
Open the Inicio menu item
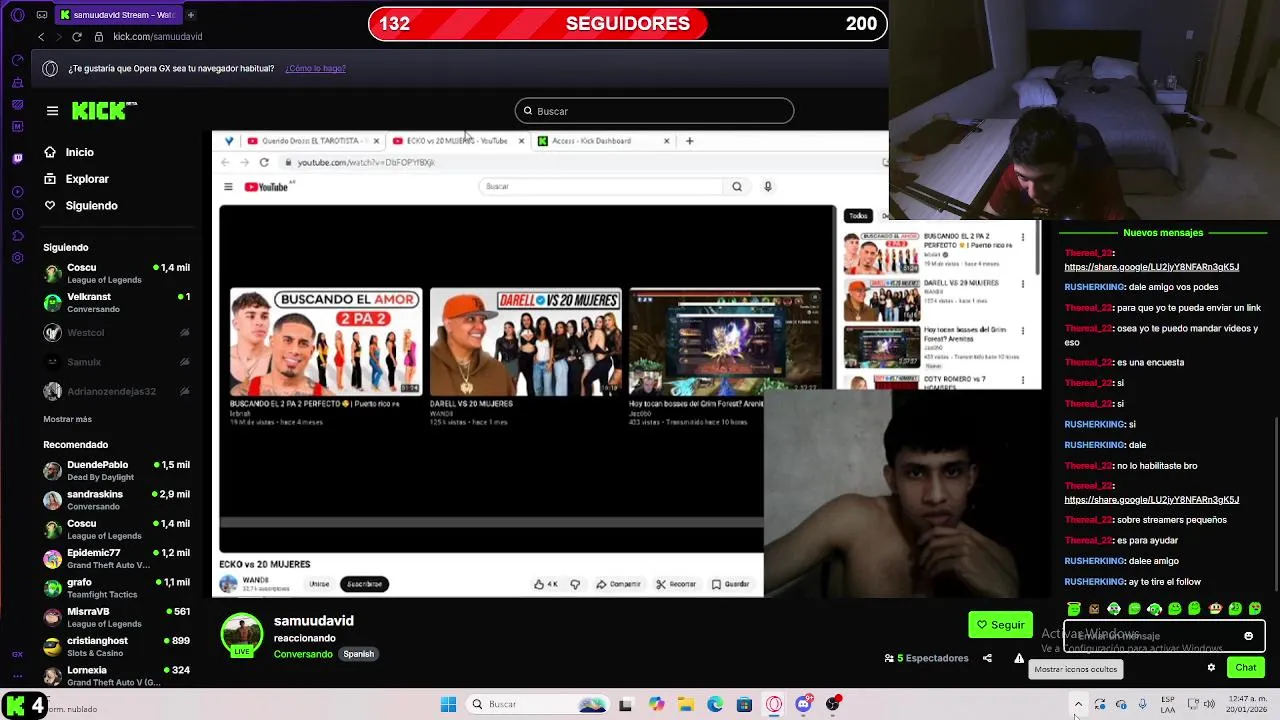click(69, 152)
